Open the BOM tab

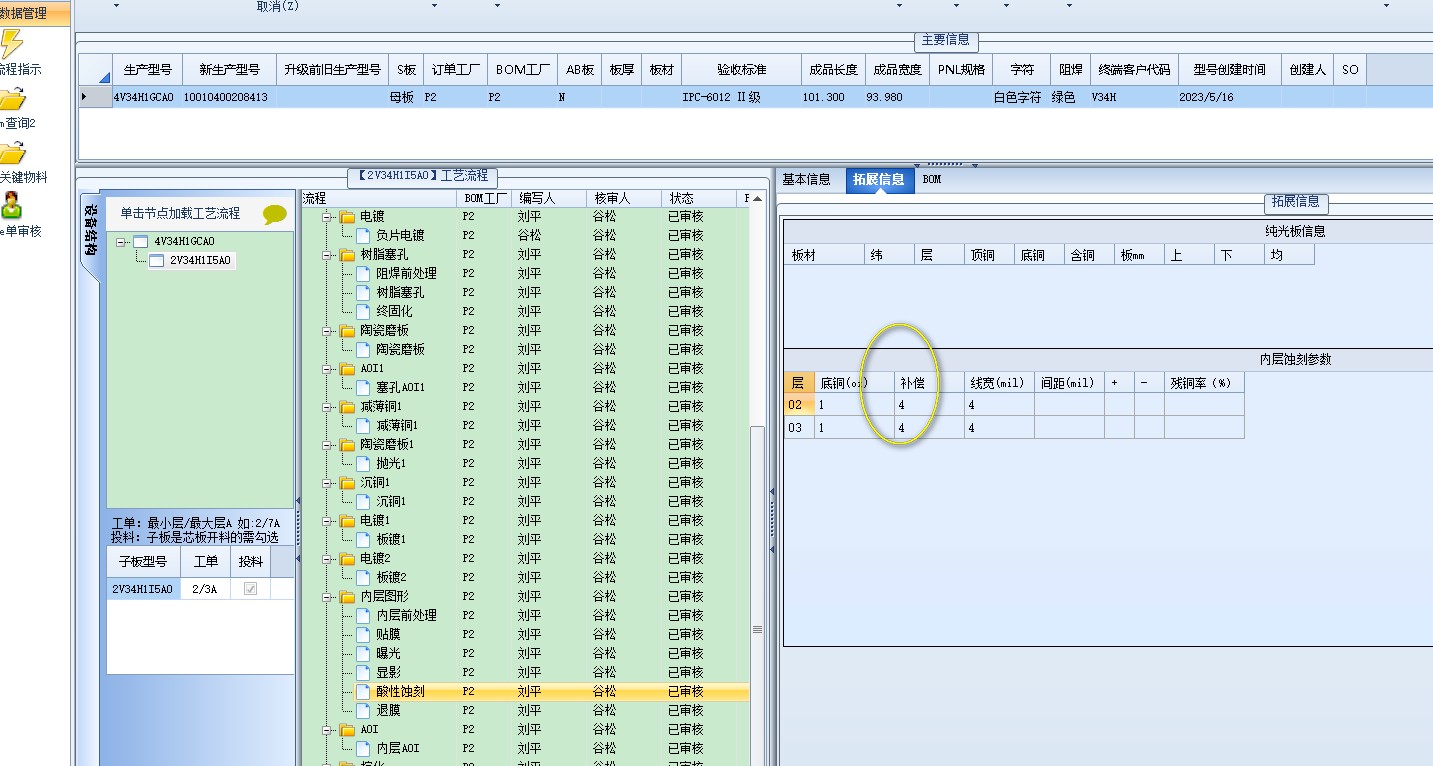(x=931, y=180)
